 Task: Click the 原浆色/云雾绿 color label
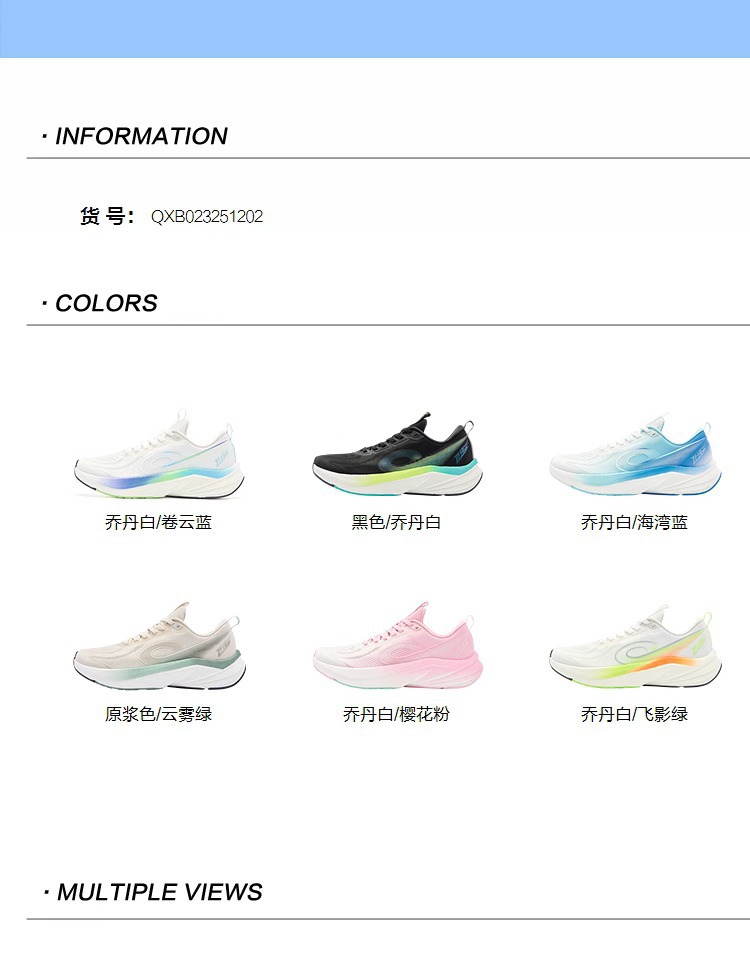[x=159, y=714]
